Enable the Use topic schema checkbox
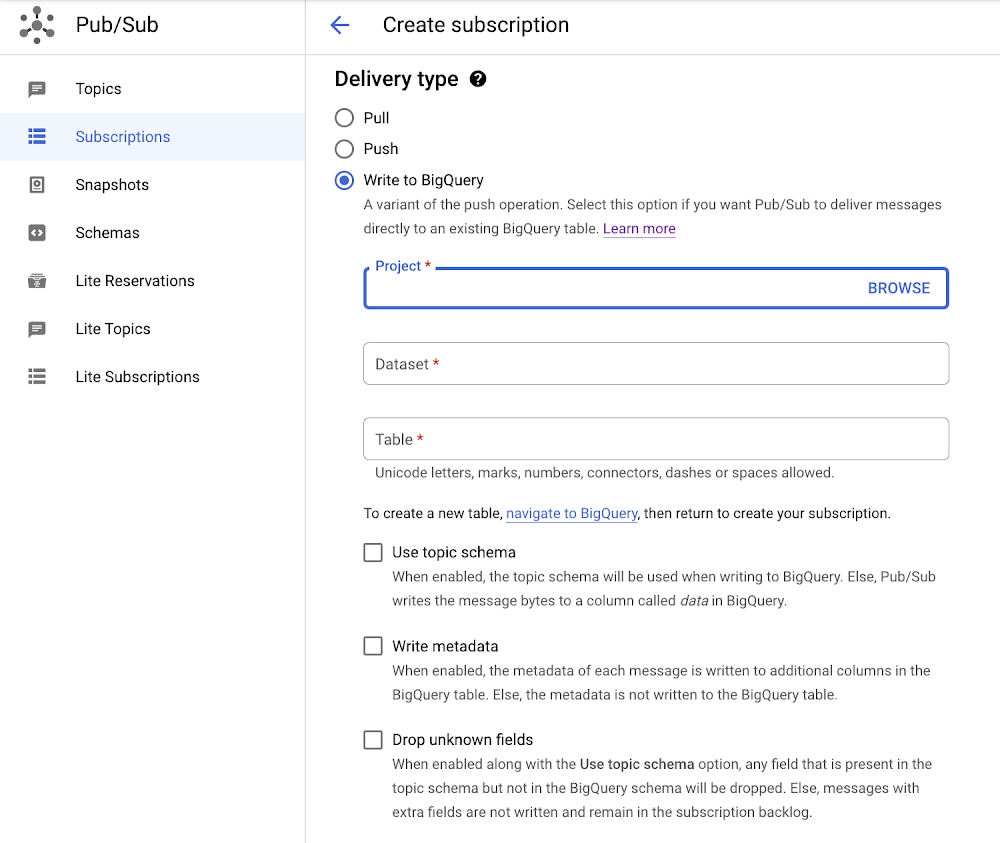 coord(373,552)
